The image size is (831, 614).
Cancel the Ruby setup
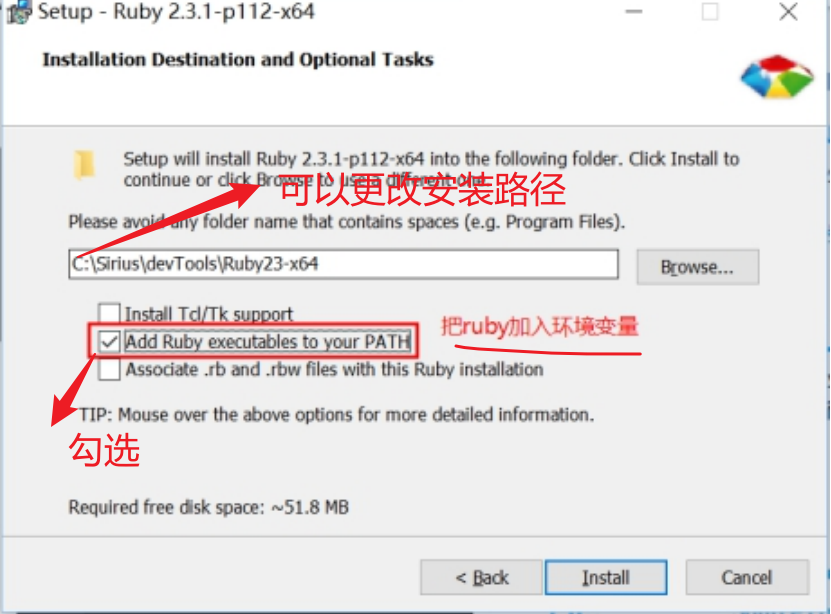click(x=747, y=577)
